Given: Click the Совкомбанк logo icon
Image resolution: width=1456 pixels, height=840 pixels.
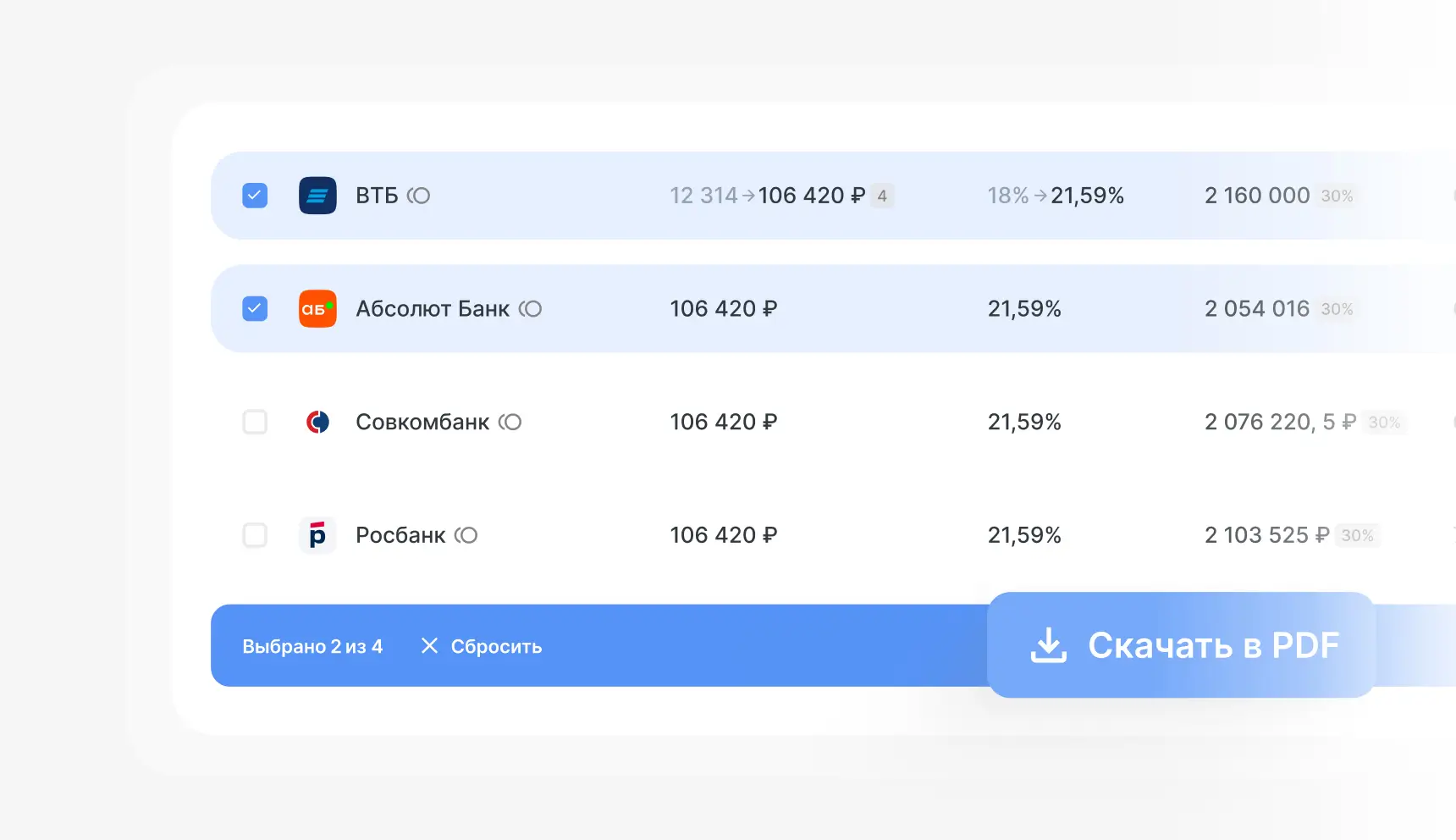Looking at the screenshot, I should [x=317, y=422].
